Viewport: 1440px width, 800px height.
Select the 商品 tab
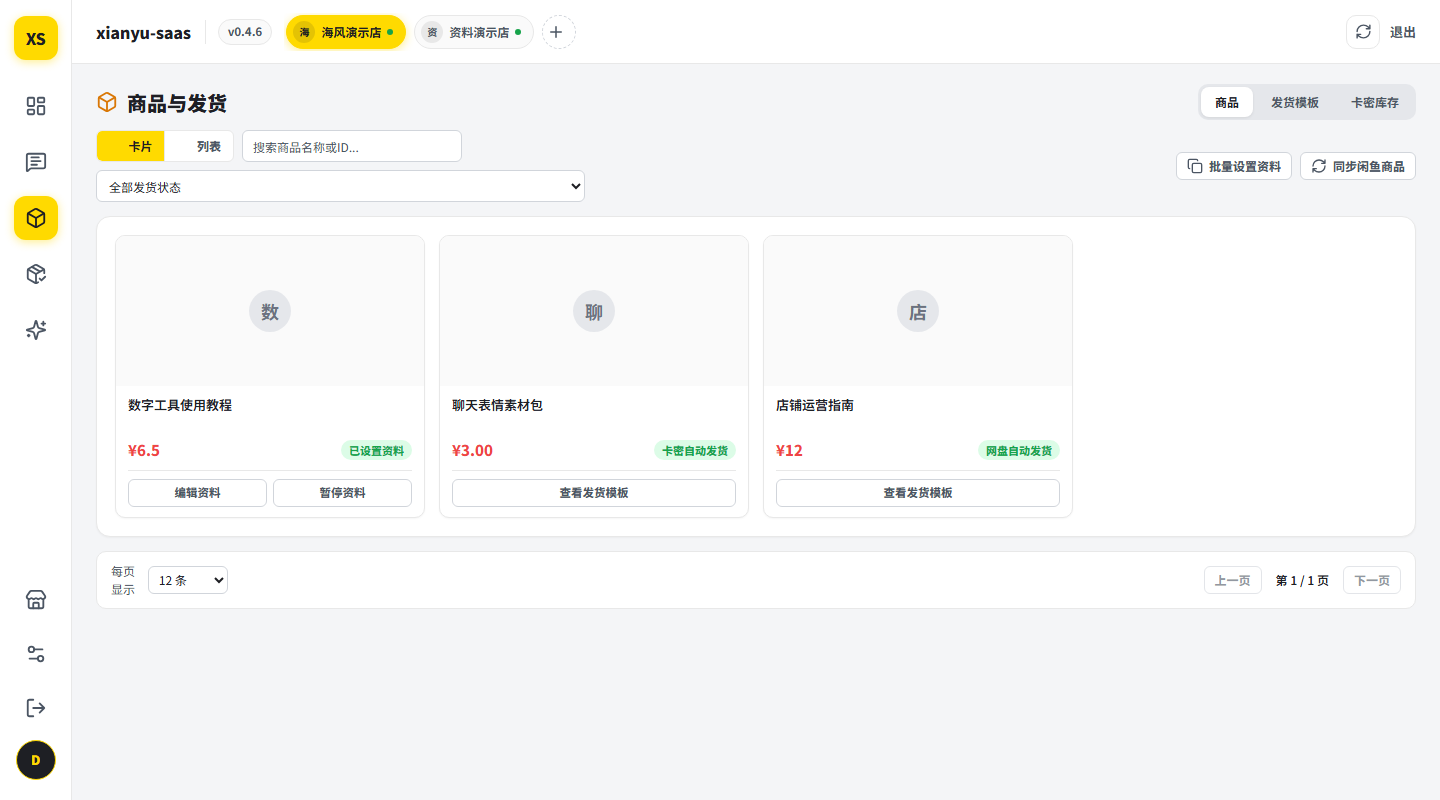click(1227, 102)
